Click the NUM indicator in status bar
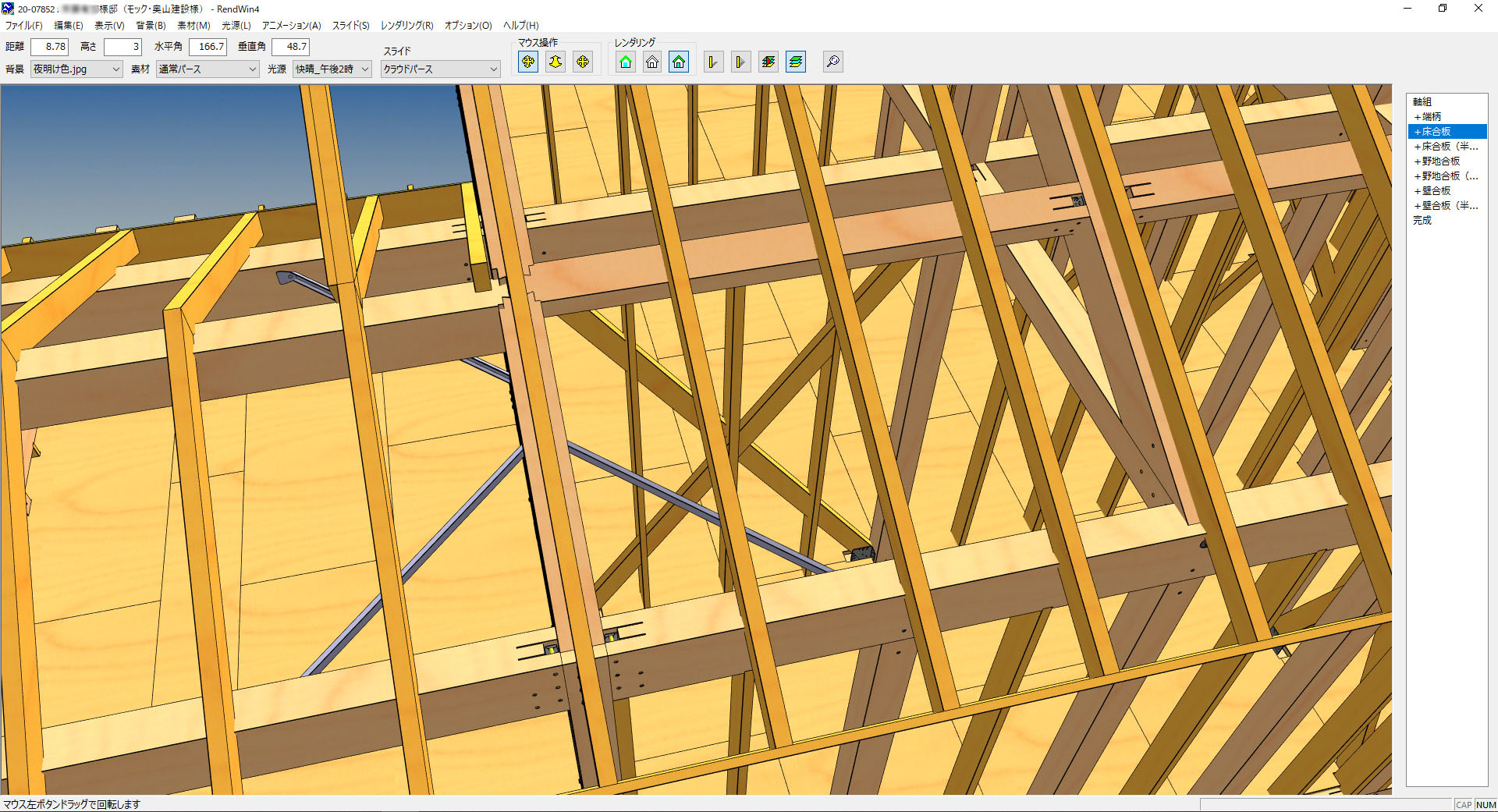The width and height of the screenshot is (1498, 812). tap(1486, 805)
